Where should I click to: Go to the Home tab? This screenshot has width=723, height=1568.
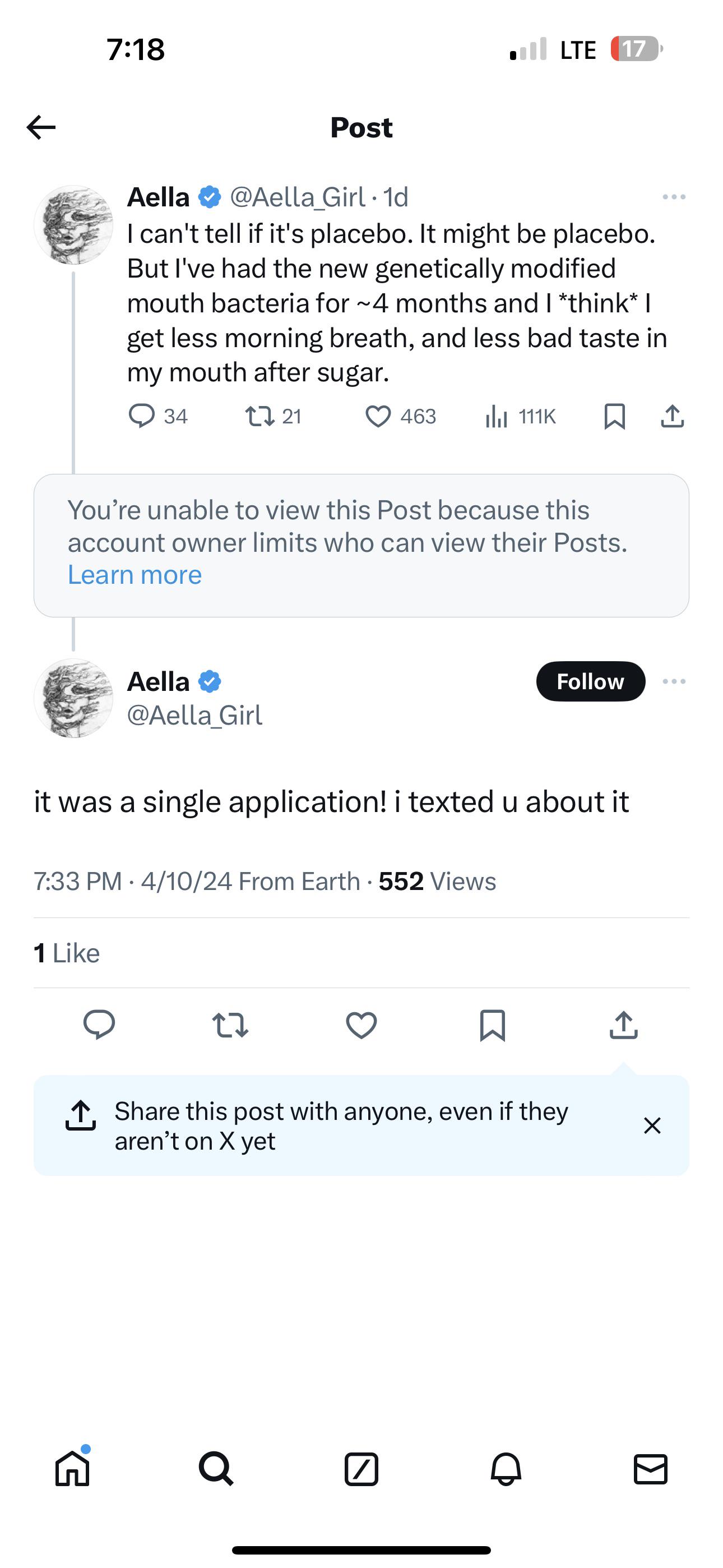[72, 1469]
